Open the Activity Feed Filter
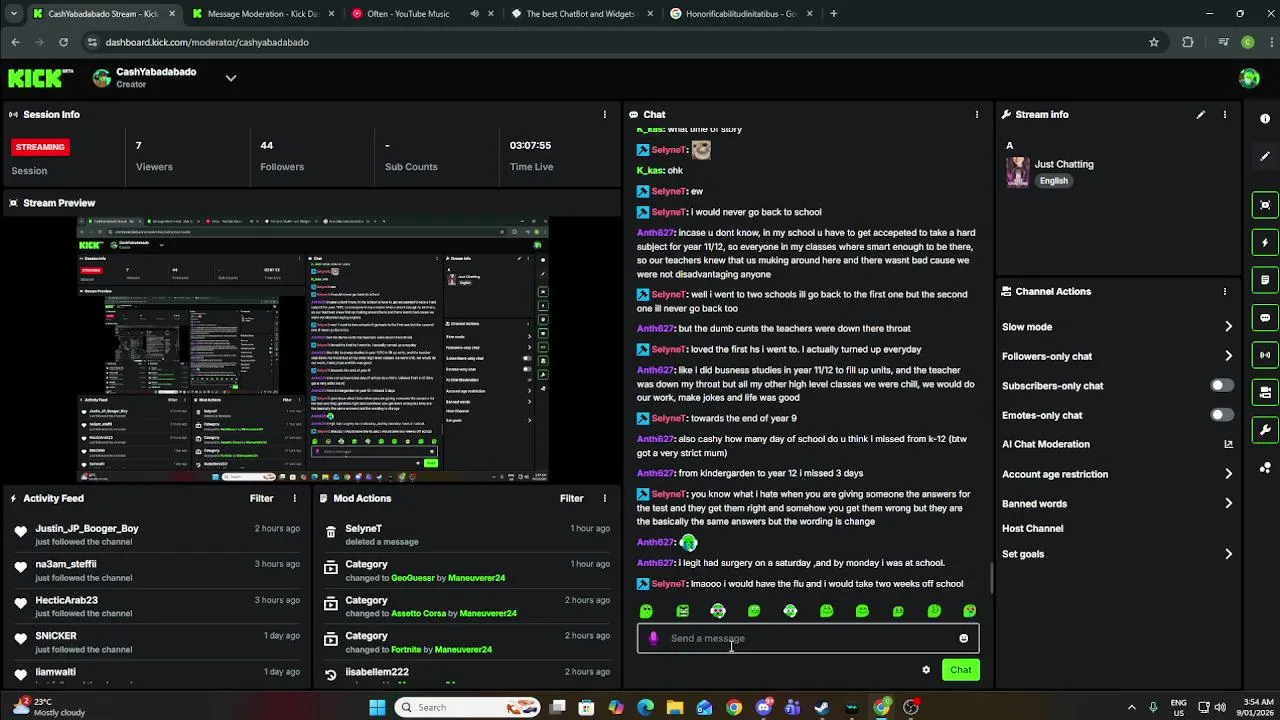This screenshot has width=1280, height=720. (261, 498)
